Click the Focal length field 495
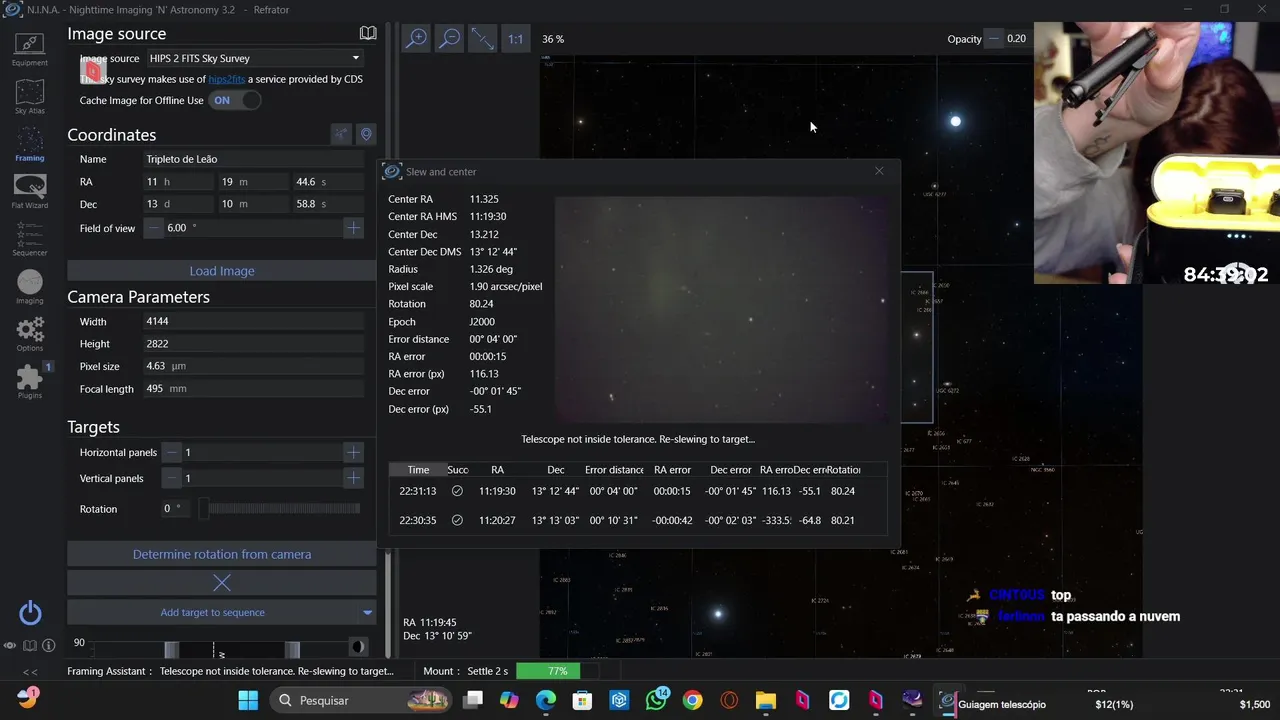The width and height of the screenshot is (1280, 720). pyautogui.click(x=254, y=389)
